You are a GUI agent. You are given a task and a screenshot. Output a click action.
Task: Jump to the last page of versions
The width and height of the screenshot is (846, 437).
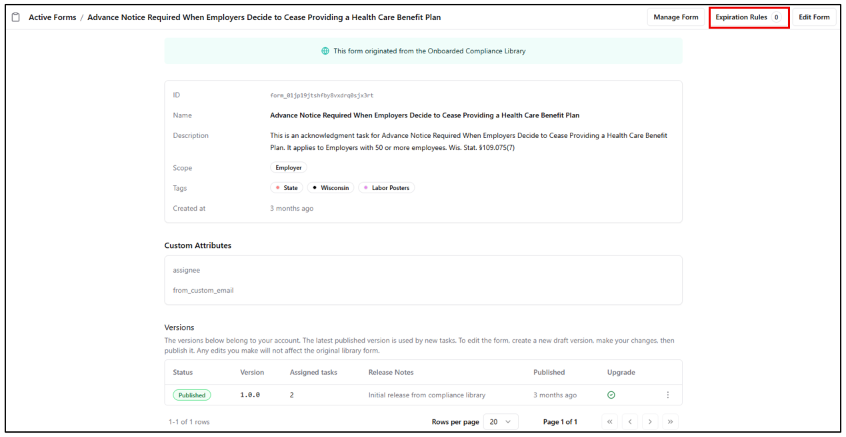click(x=670, y=422)
